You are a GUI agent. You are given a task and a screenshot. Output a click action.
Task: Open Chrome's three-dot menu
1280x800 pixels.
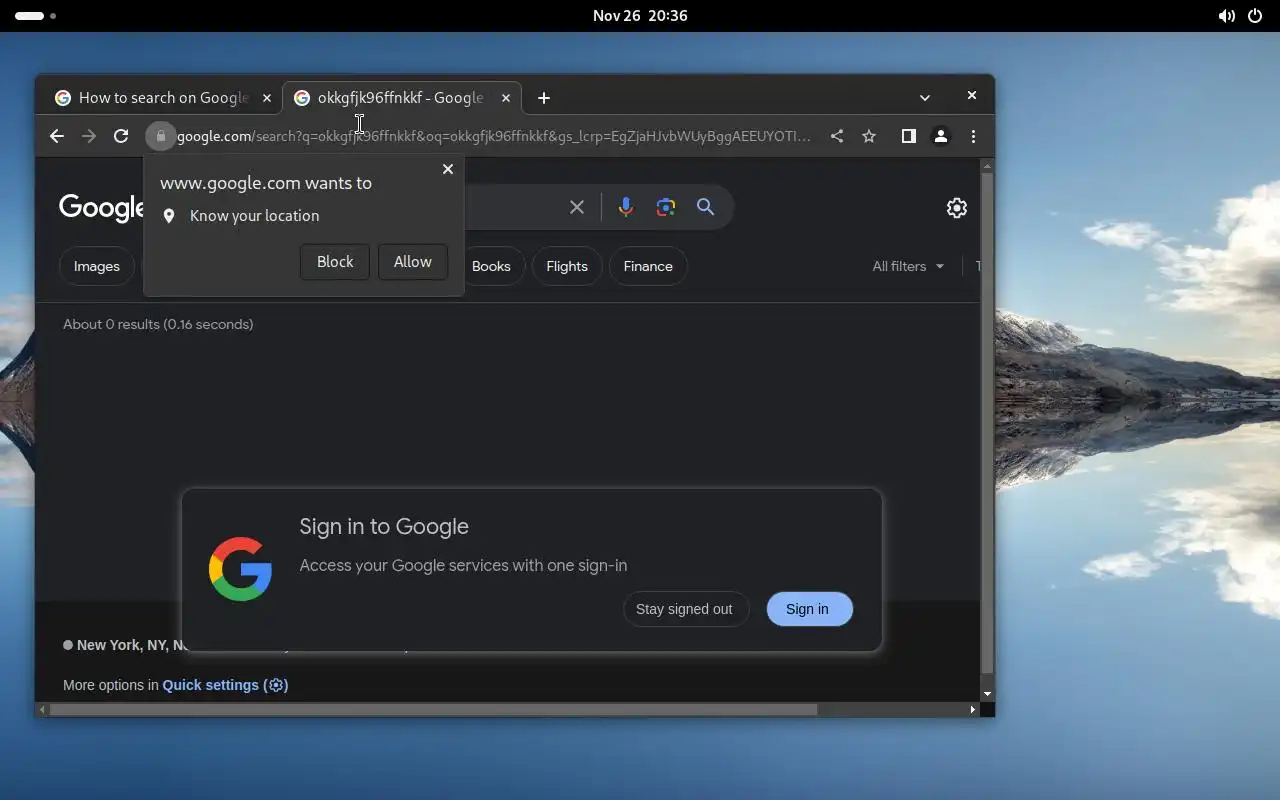[973, 136]
